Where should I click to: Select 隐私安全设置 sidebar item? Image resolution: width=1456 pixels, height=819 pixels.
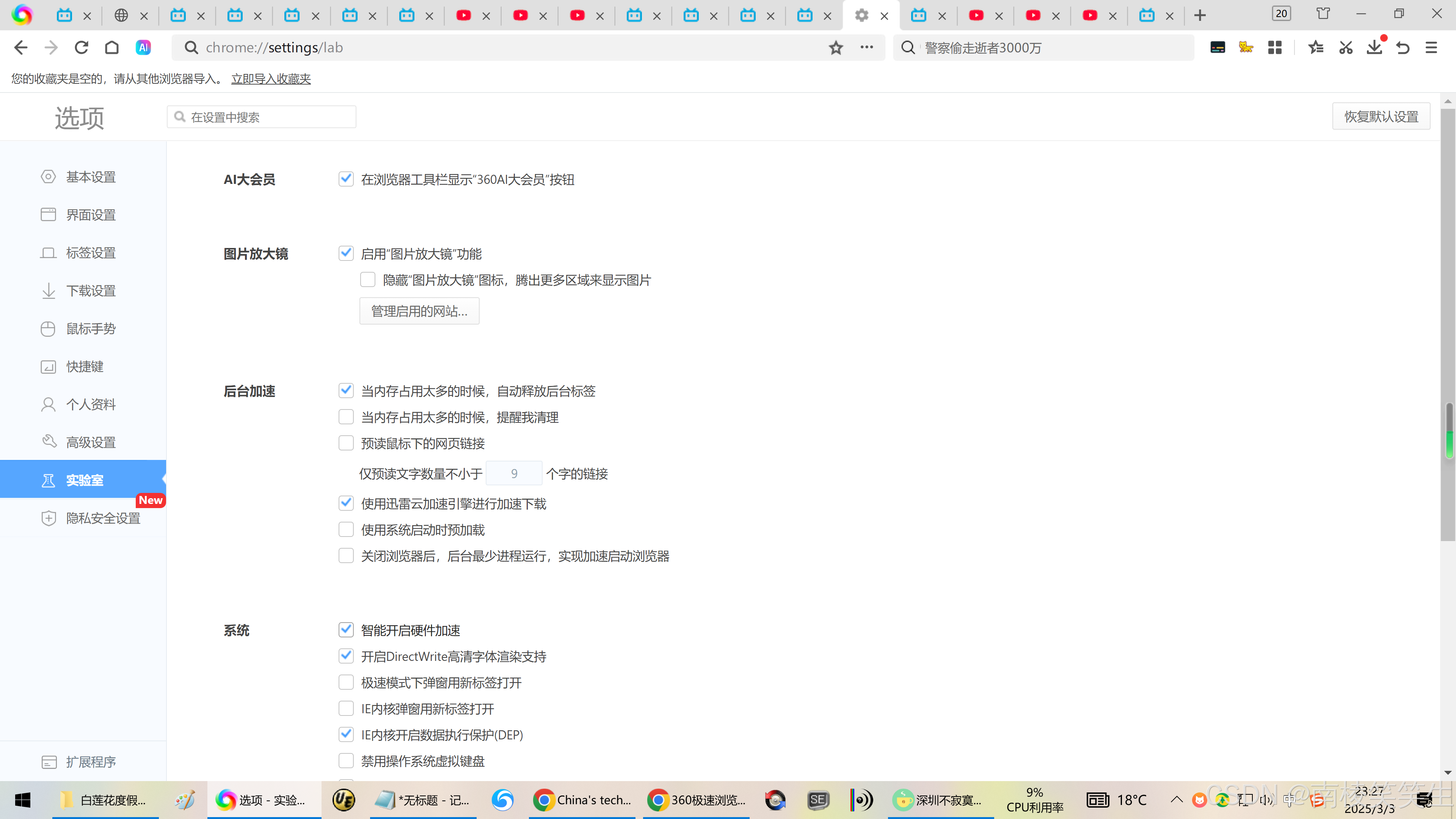[x=103, y=518]
